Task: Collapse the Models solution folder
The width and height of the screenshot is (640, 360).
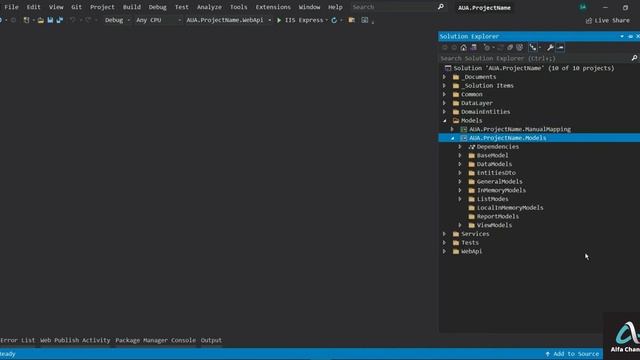Action: click(x=444, y=120)
